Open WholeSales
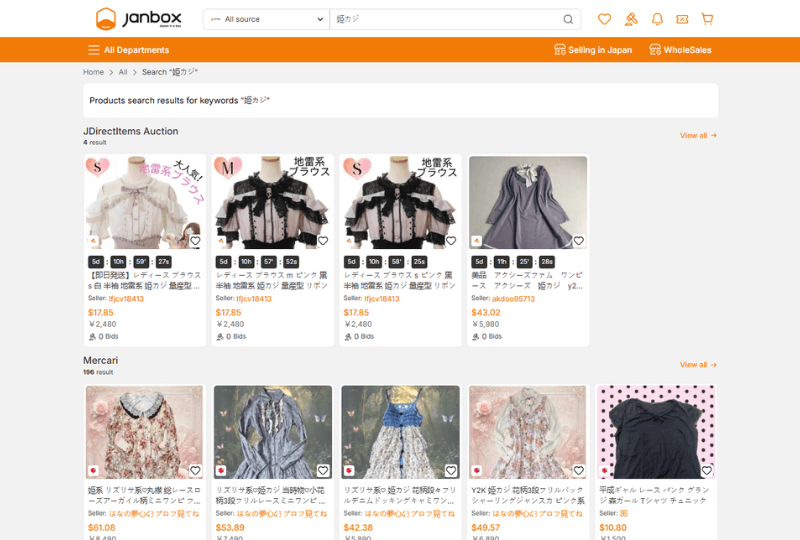Viewport: 800px width, 540px height. tap(680, 50)
